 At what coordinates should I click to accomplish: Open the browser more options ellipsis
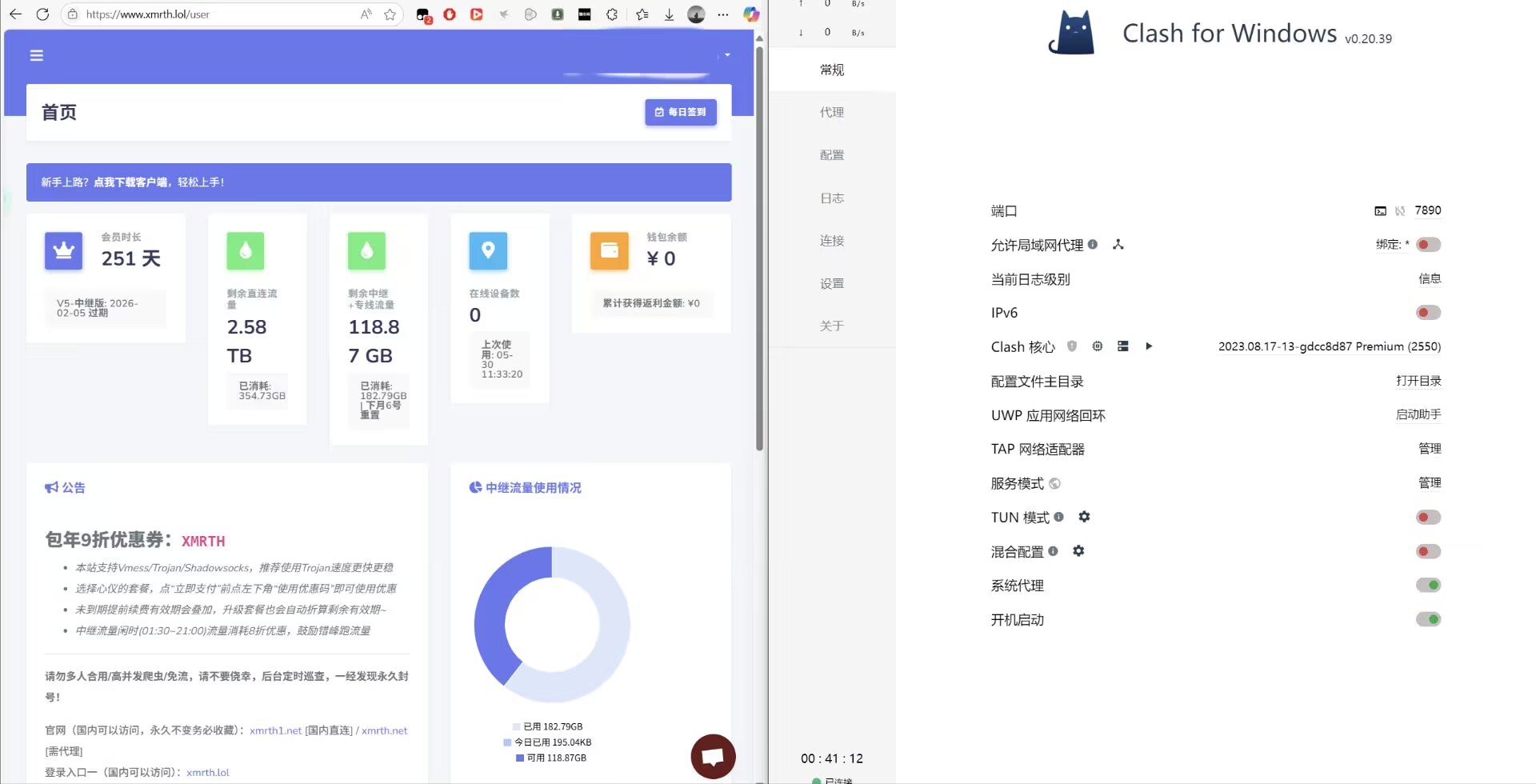tap(723, 14)
